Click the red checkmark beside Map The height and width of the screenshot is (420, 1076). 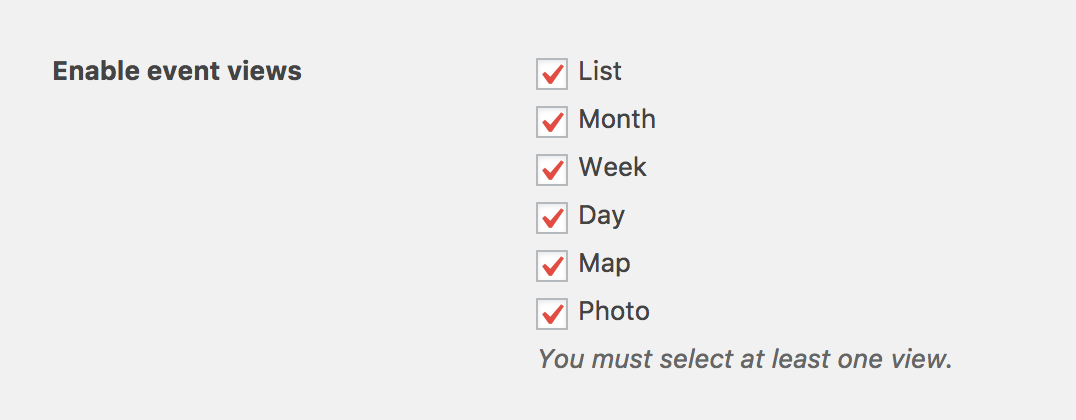pyautogui.click(x=553, y=266)
